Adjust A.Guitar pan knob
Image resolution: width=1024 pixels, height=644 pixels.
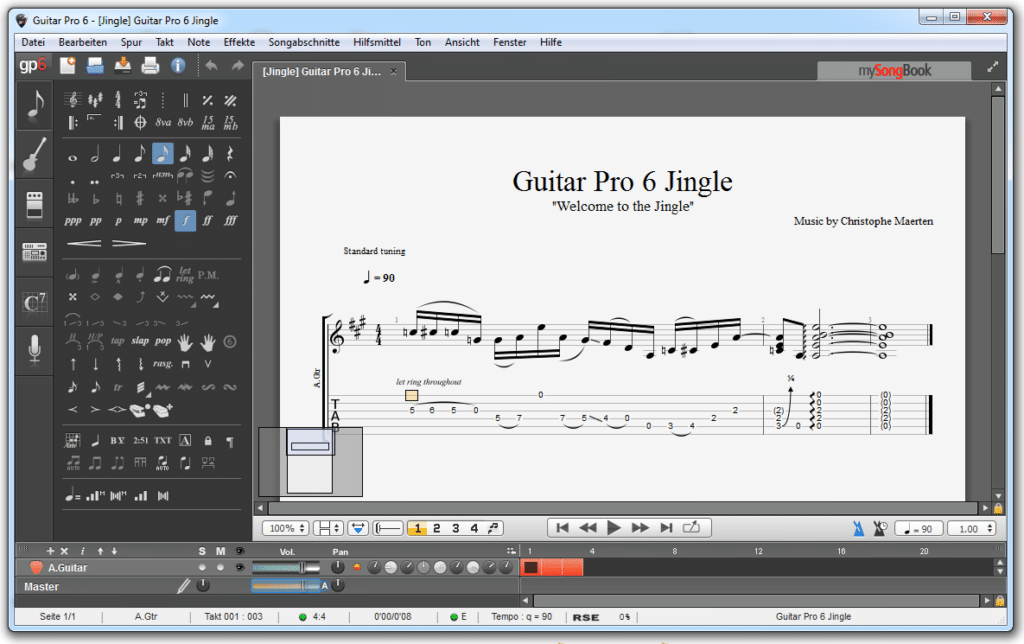click(x=338, y=568)
